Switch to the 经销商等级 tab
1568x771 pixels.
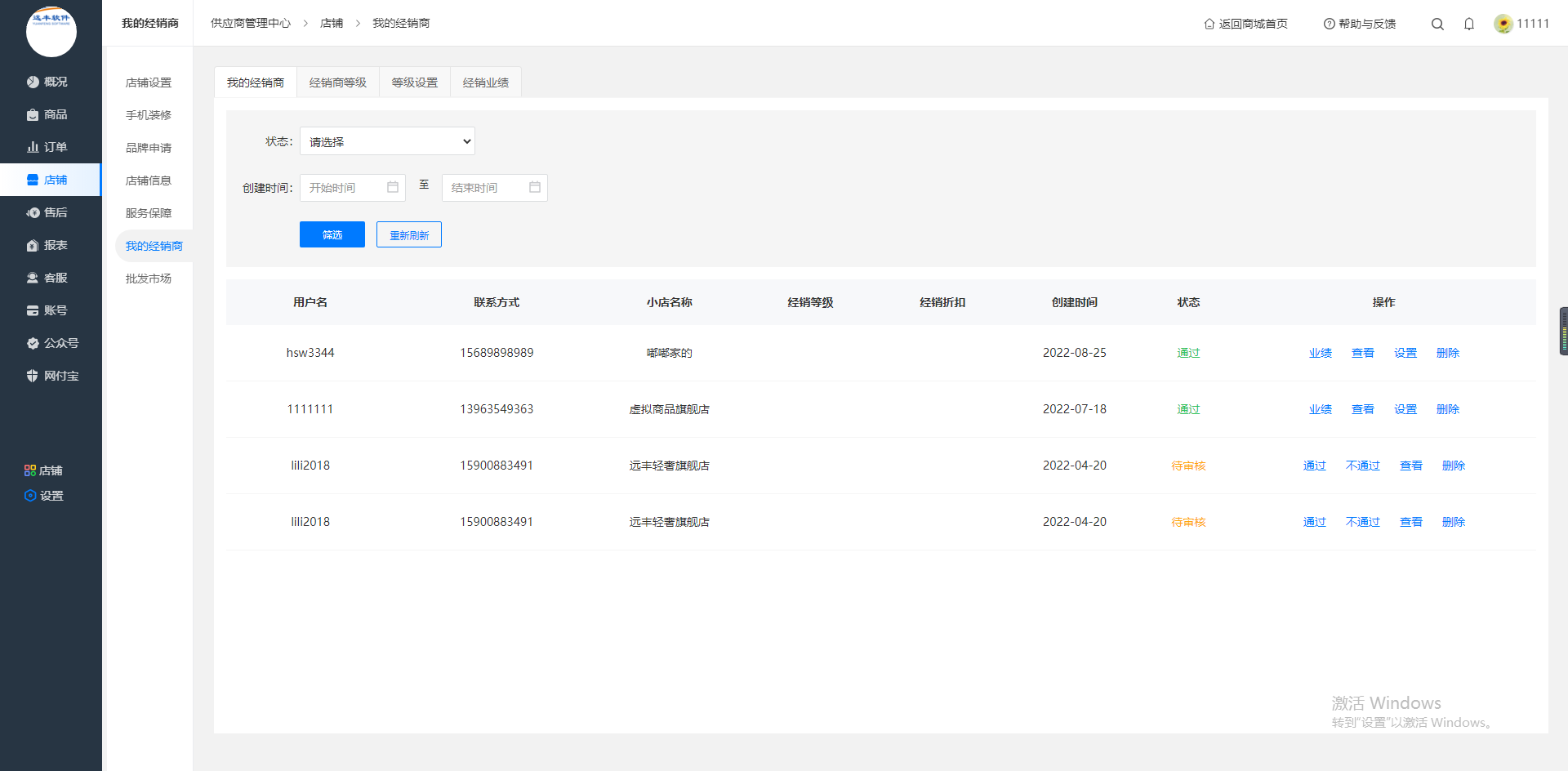(x=338, y=82)
